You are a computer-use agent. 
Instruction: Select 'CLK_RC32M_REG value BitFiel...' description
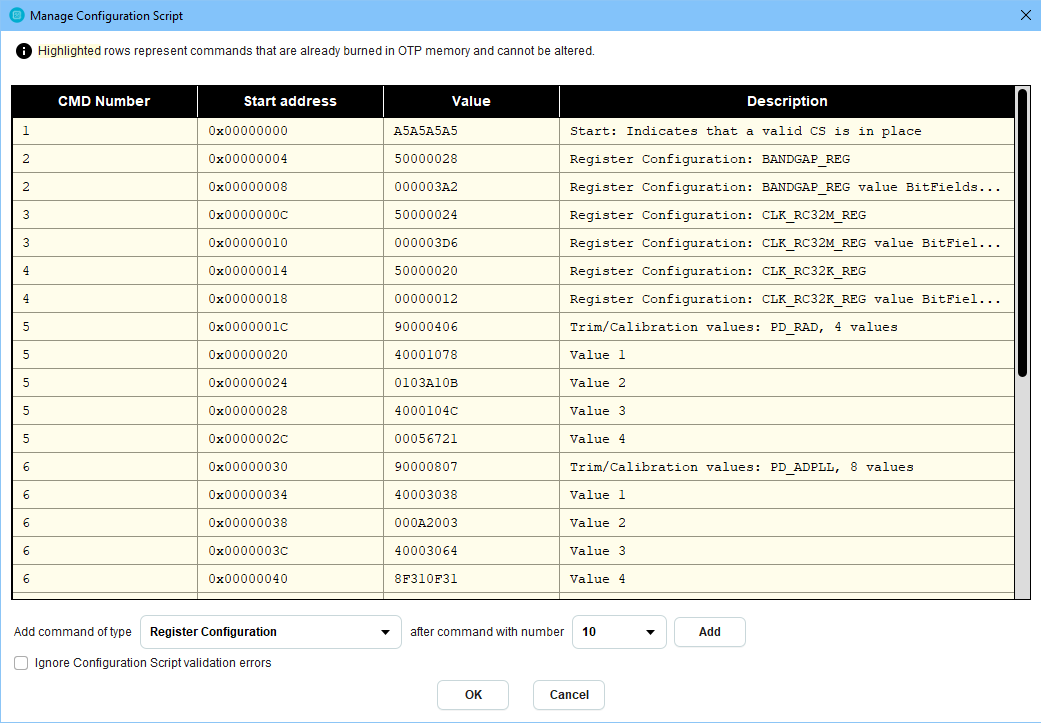tap(787, 242)
